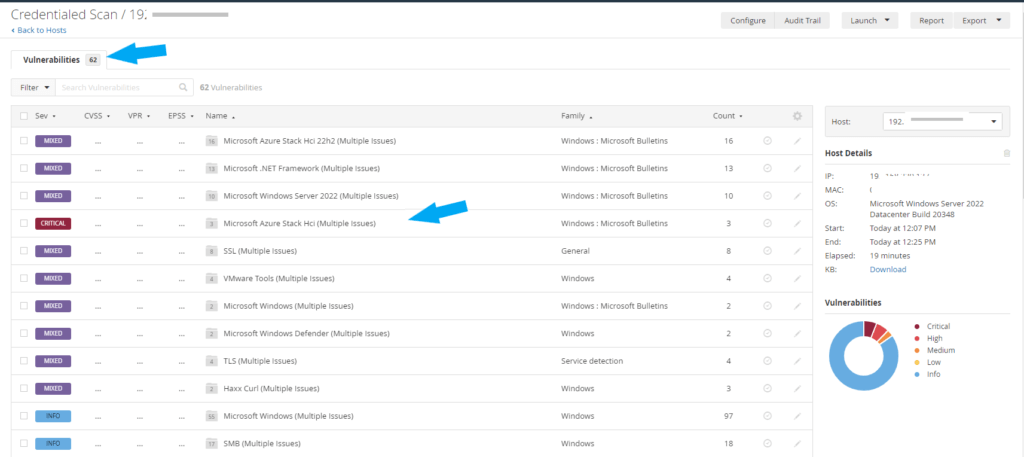Snooze the Microsoft .NET Framework row
Viewport: 1024px width, 457px height.
tap(768, 168)
